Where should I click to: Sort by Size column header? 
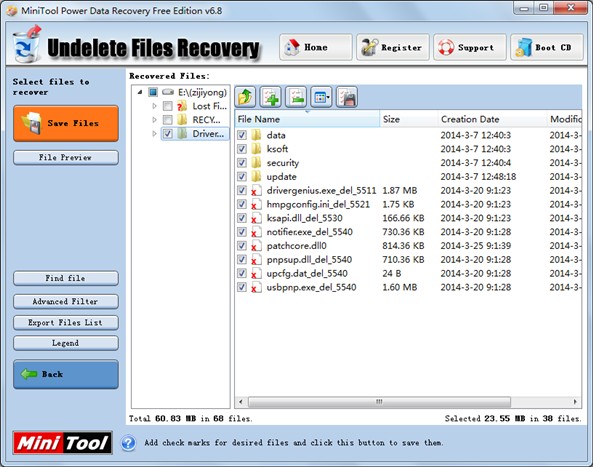point(409,119)
